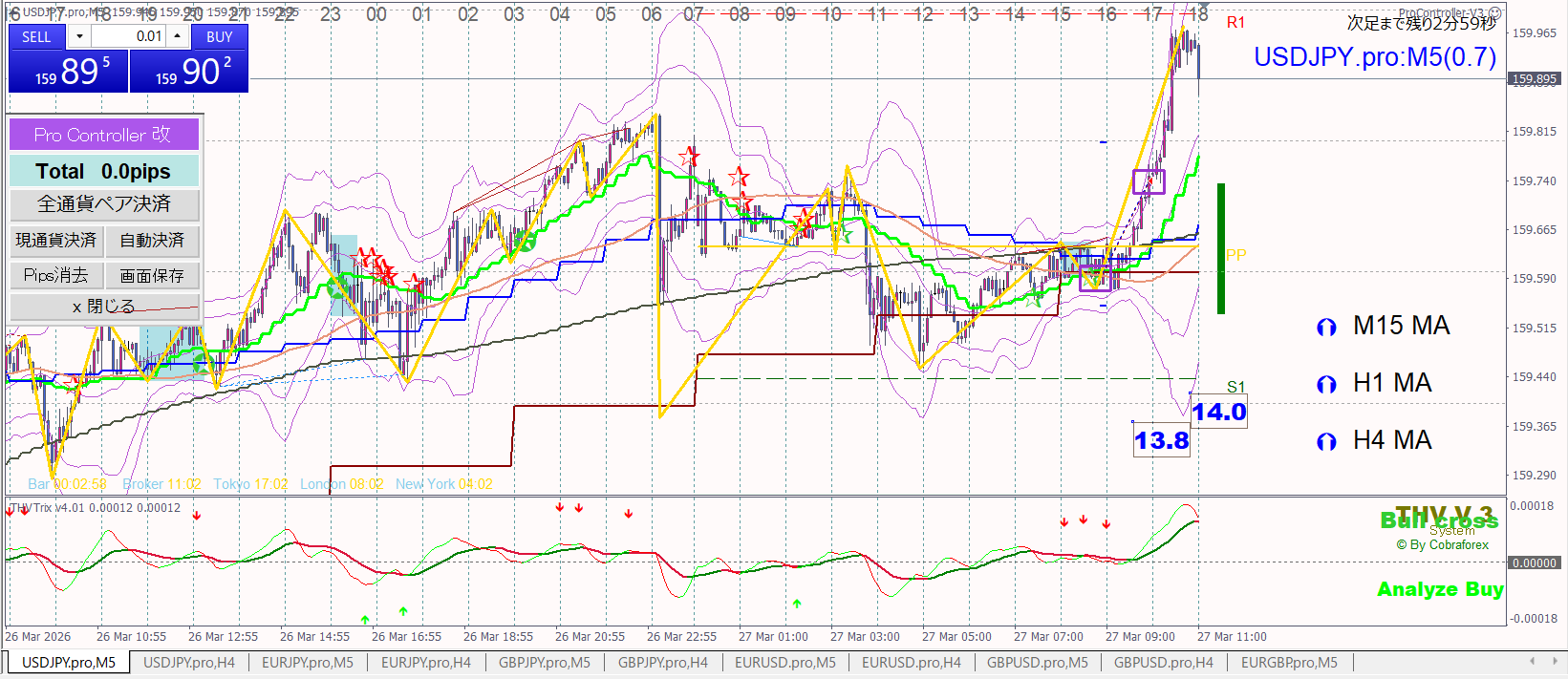Click 現通貨決済 to close current pair
Screen dimensions: 1568x679
pyautogui.click(x=56, y=241)
